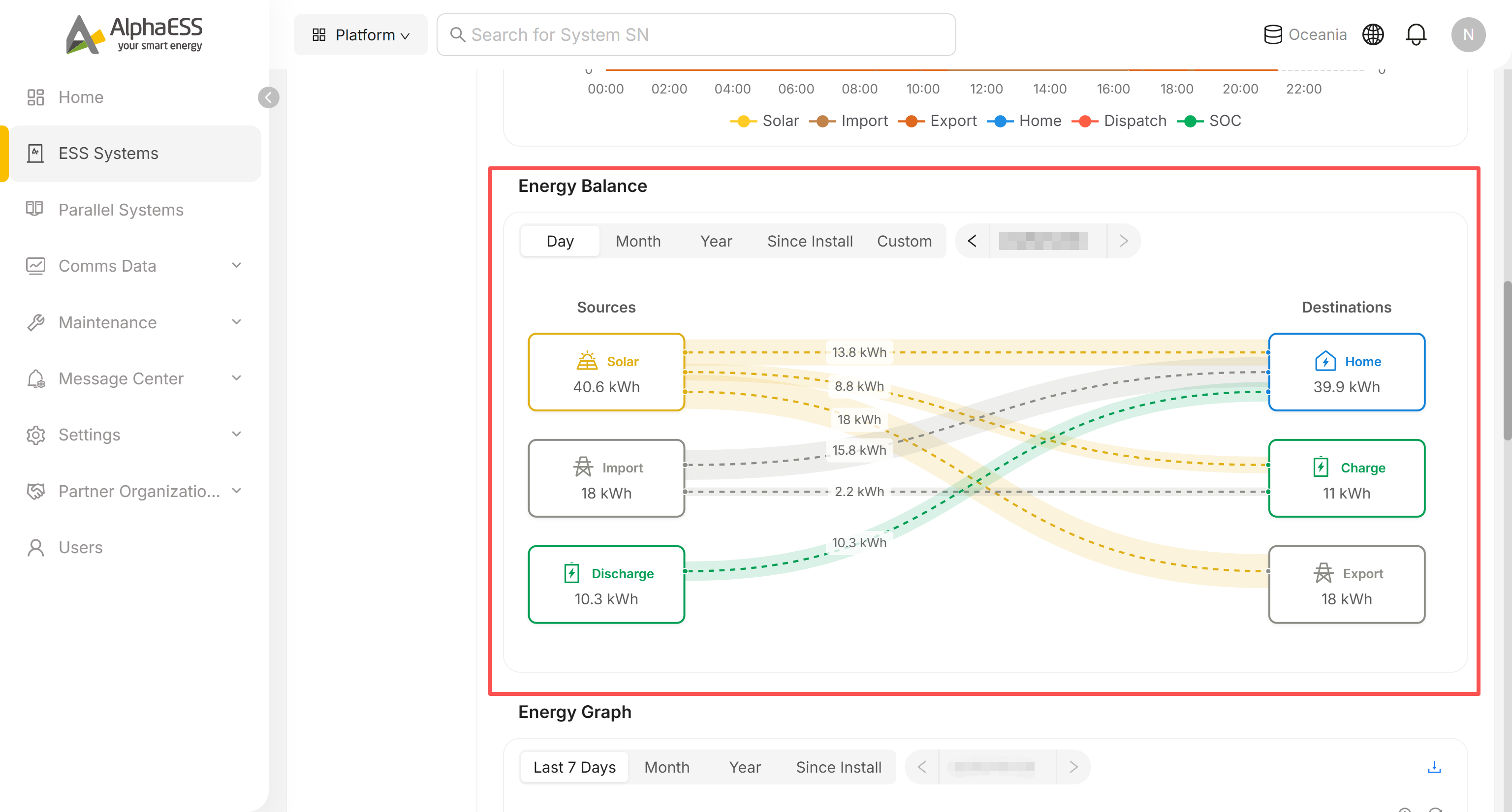This screenshot has width=1512, height=812.
Task: Expand the Message Center menu
Action: 135,378
